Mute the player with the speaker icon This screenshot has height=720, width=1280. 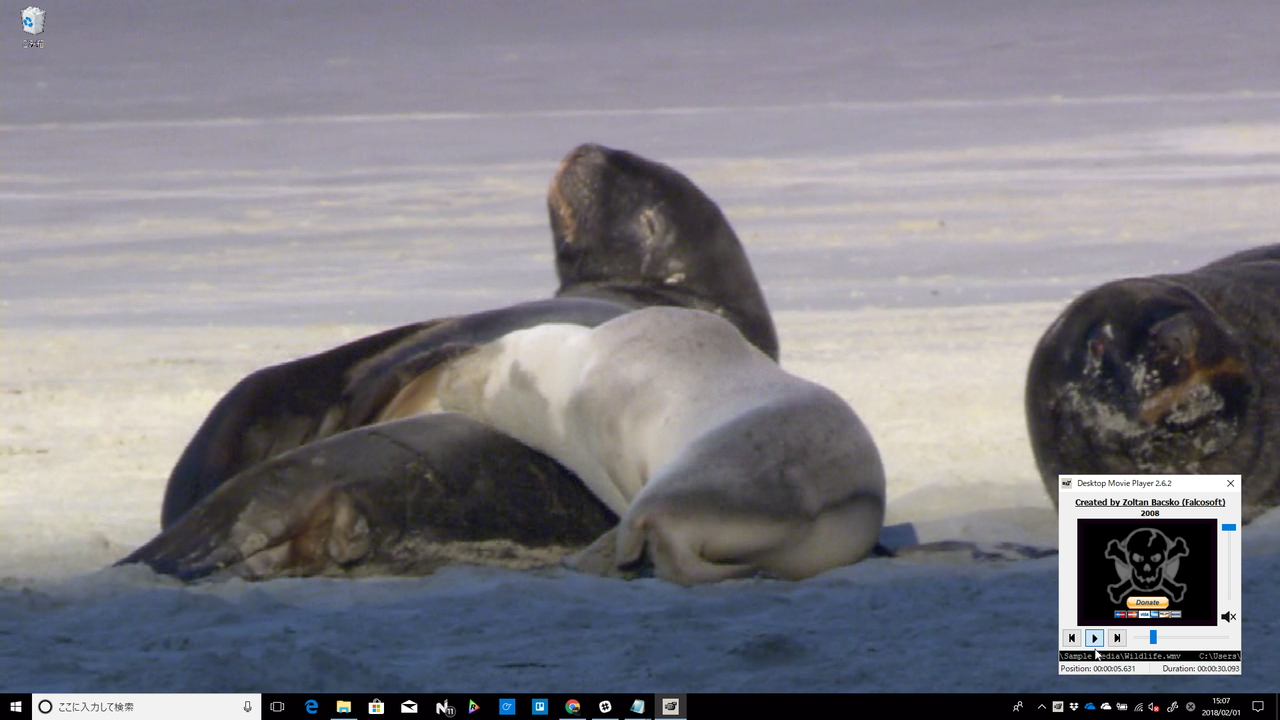pos(1227,616)
